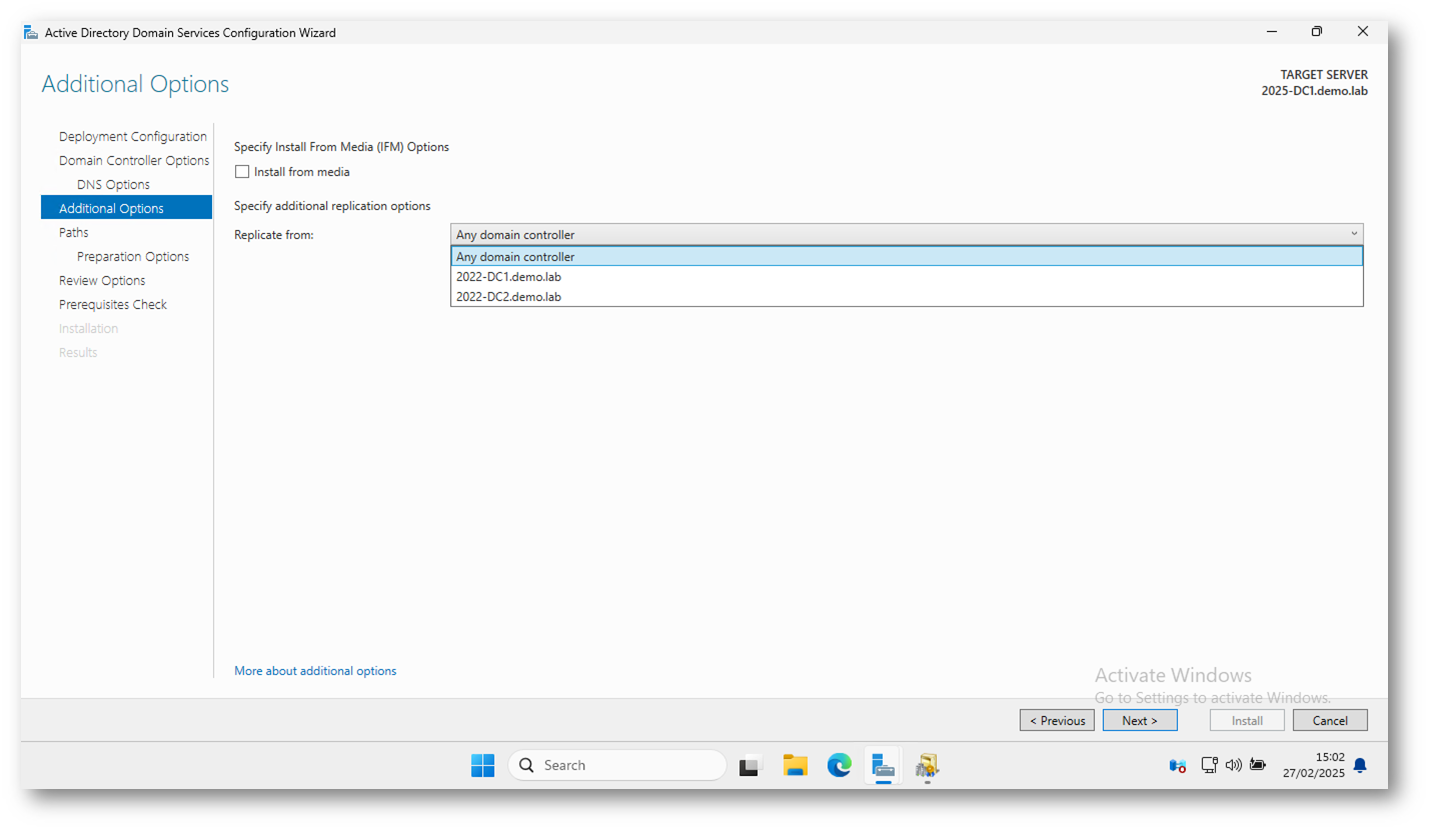Go to the Deployment Configuration step
This screenshot has width=1430, height=831.
tap(133, 137)
